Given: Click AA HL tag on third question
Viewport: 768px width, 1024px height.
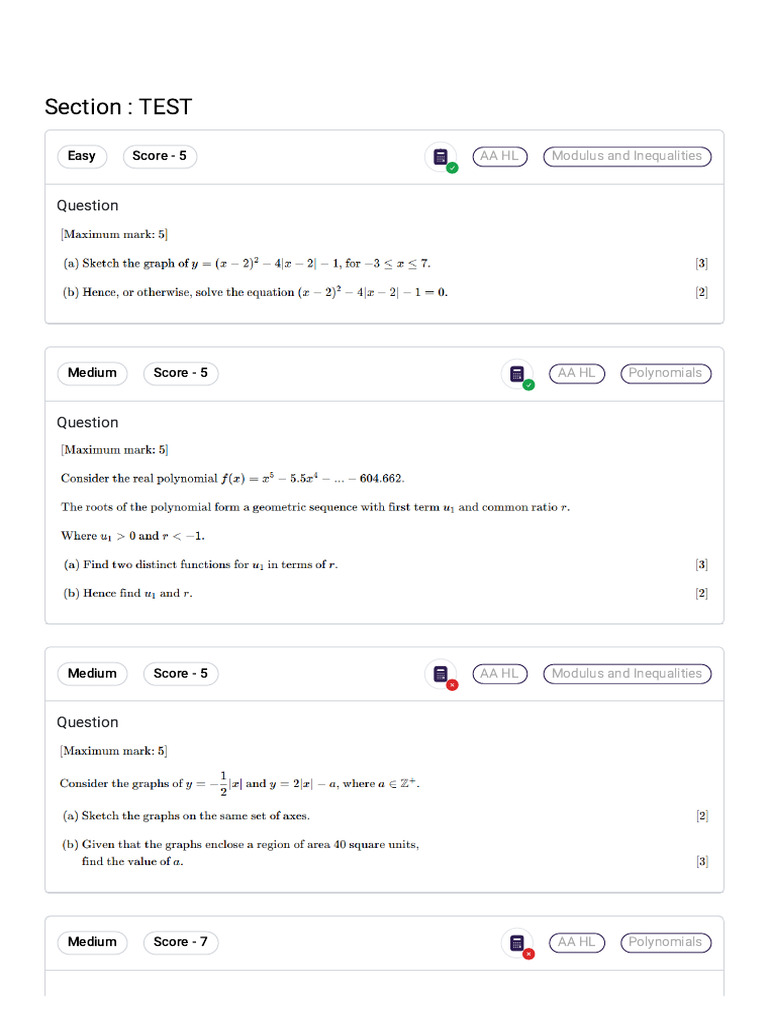Looking at the screenshot, I should (500, 673).
